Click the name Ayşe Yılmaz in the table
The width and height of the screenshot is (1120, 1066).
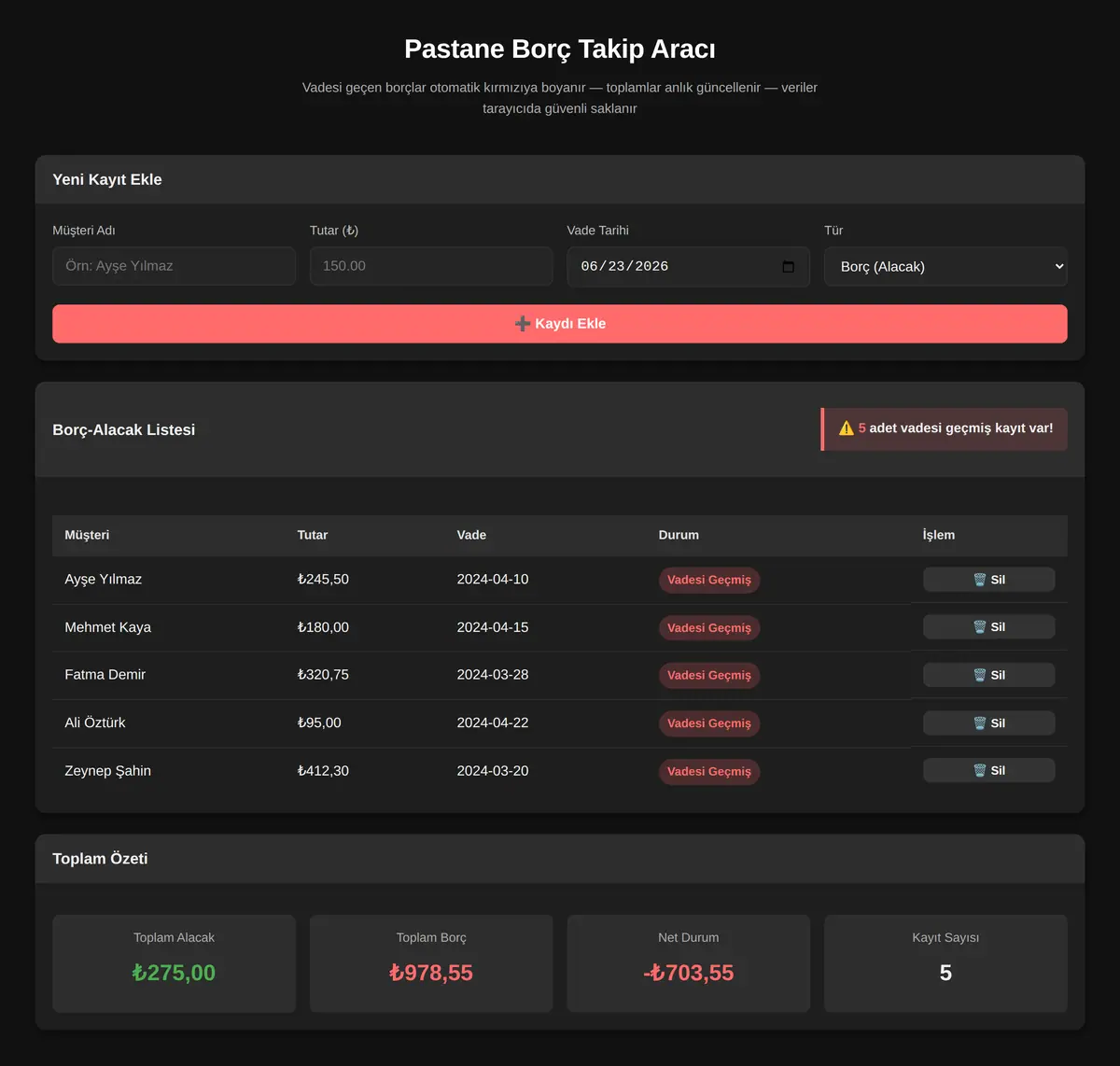pyautogui.click(x=104, y=580)
